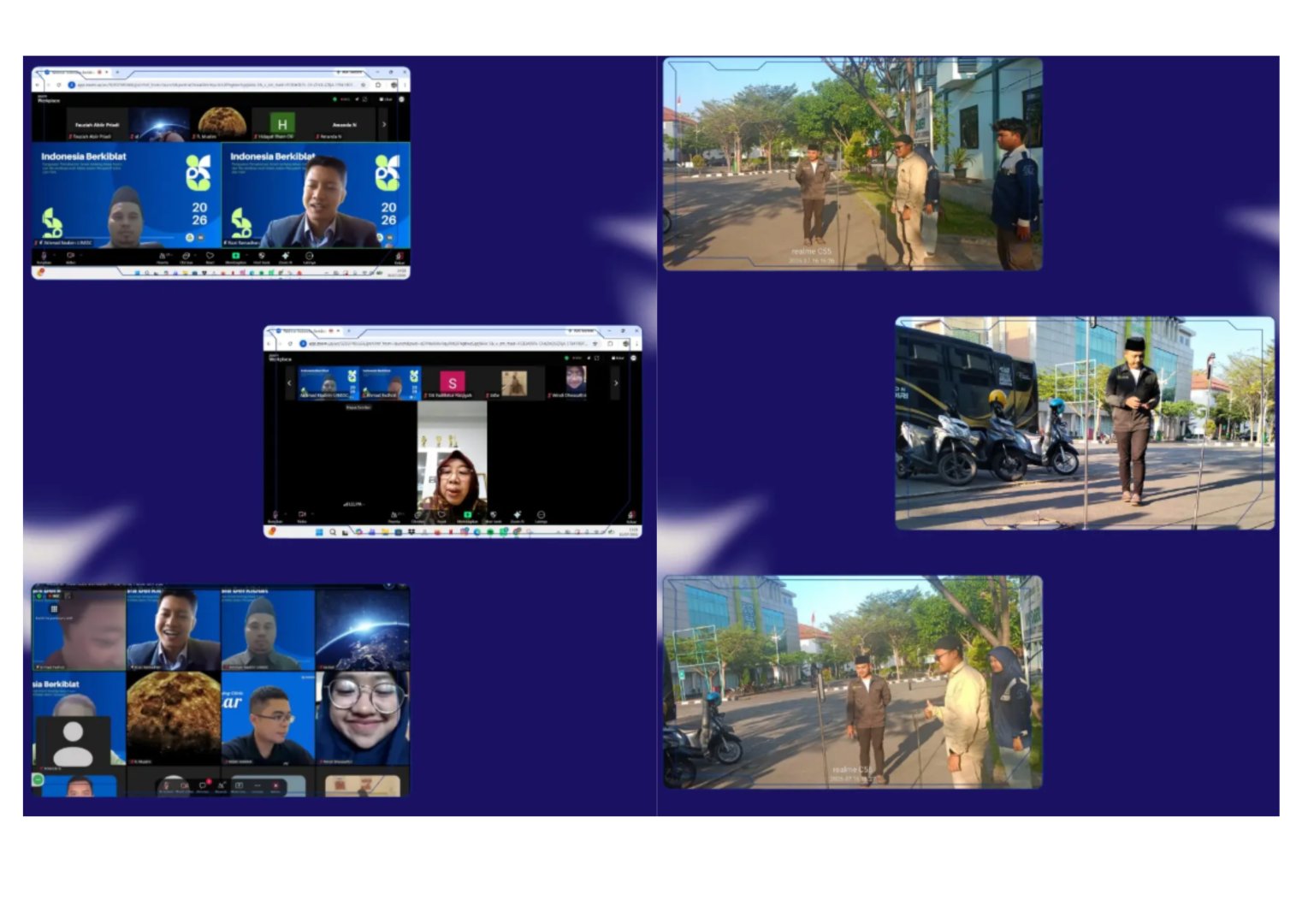Open host tools shield in woman-speaker Zoom window
The image size is (1314, 924).
(x=494, y=516)
